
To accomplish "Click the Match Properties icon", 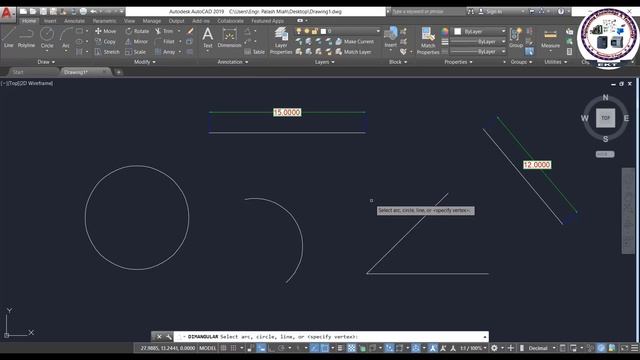I will pyautogui.click(x=428, y=40).
